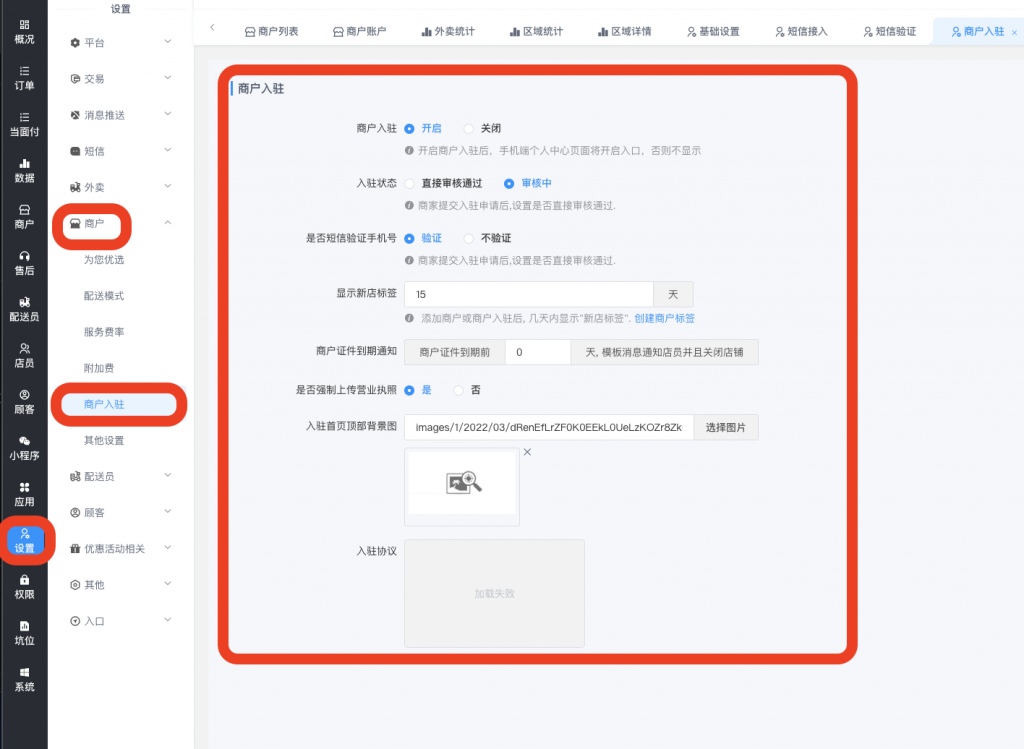
Task: Expand the 平台 settings section
Action: pyautogui.click(x=120, y=43)
